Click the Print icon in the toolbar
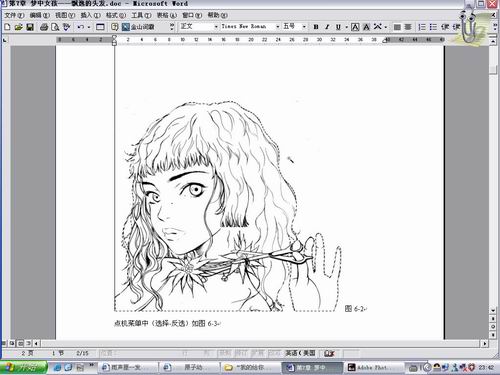The image size is (500, 375). 44,27
